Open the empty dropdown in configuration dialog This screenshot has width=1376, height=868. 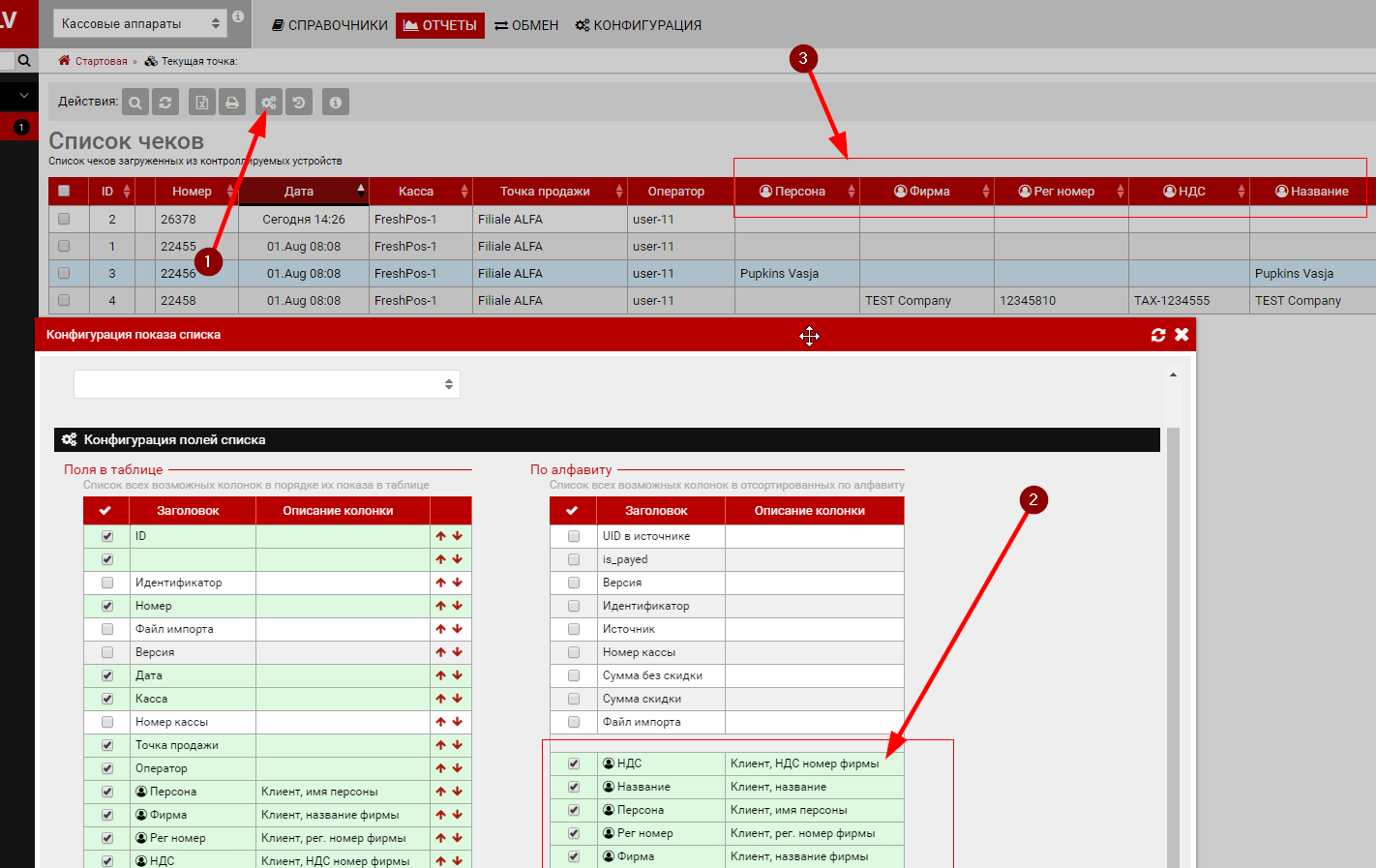point(266,384)
